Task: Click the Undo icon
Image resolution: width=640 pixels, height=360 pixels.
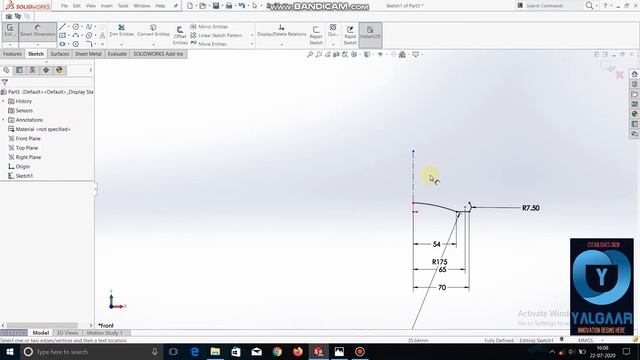Action: click(242, 6)
